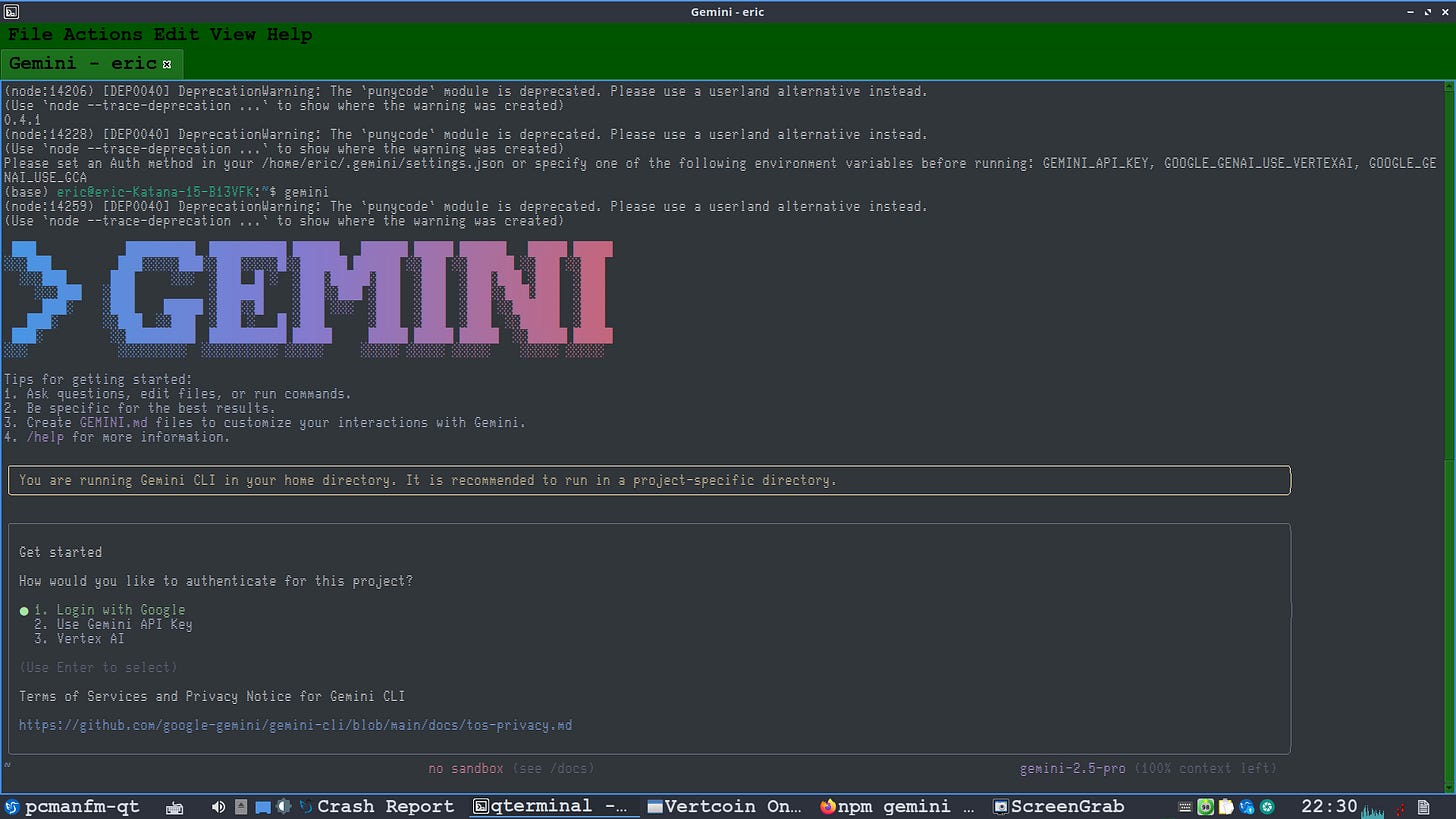The image size is (1456, 819).
Task: Select Login with Google option
Action: click(x=110, y=610)
